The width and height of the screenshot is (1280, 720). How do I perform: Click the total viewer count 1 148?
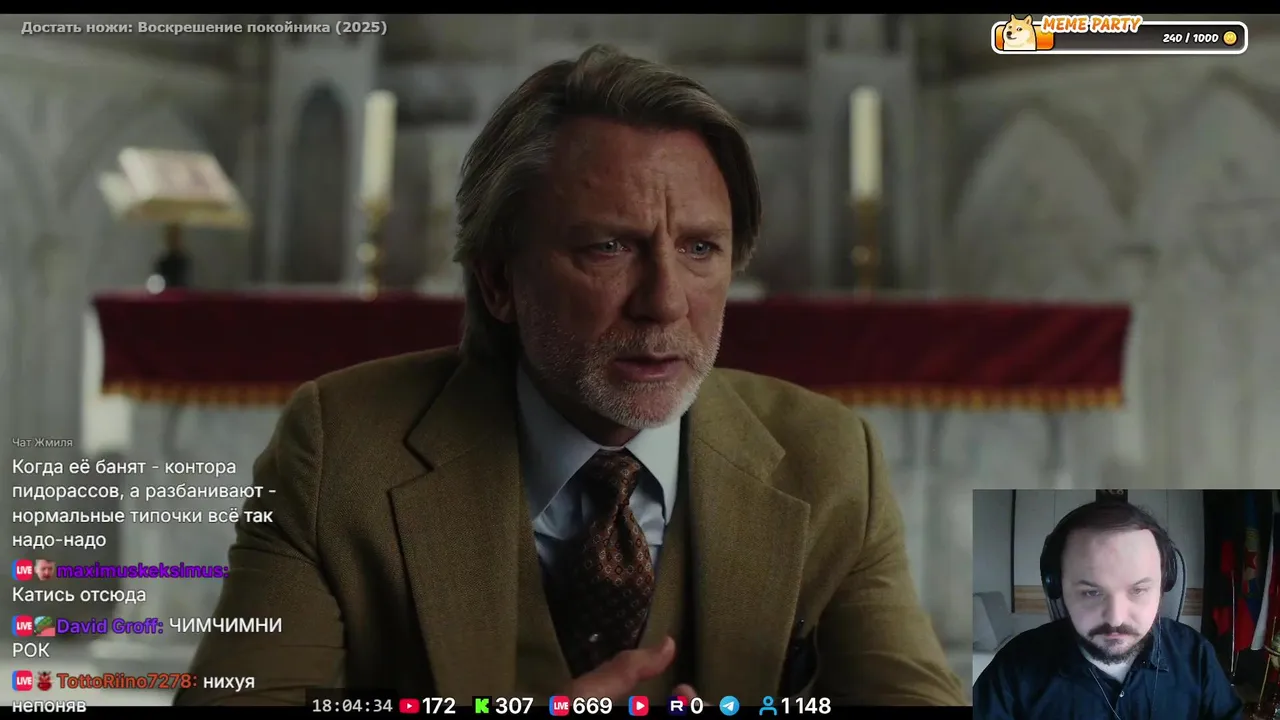pyautogui.click(x=806, y=706)
